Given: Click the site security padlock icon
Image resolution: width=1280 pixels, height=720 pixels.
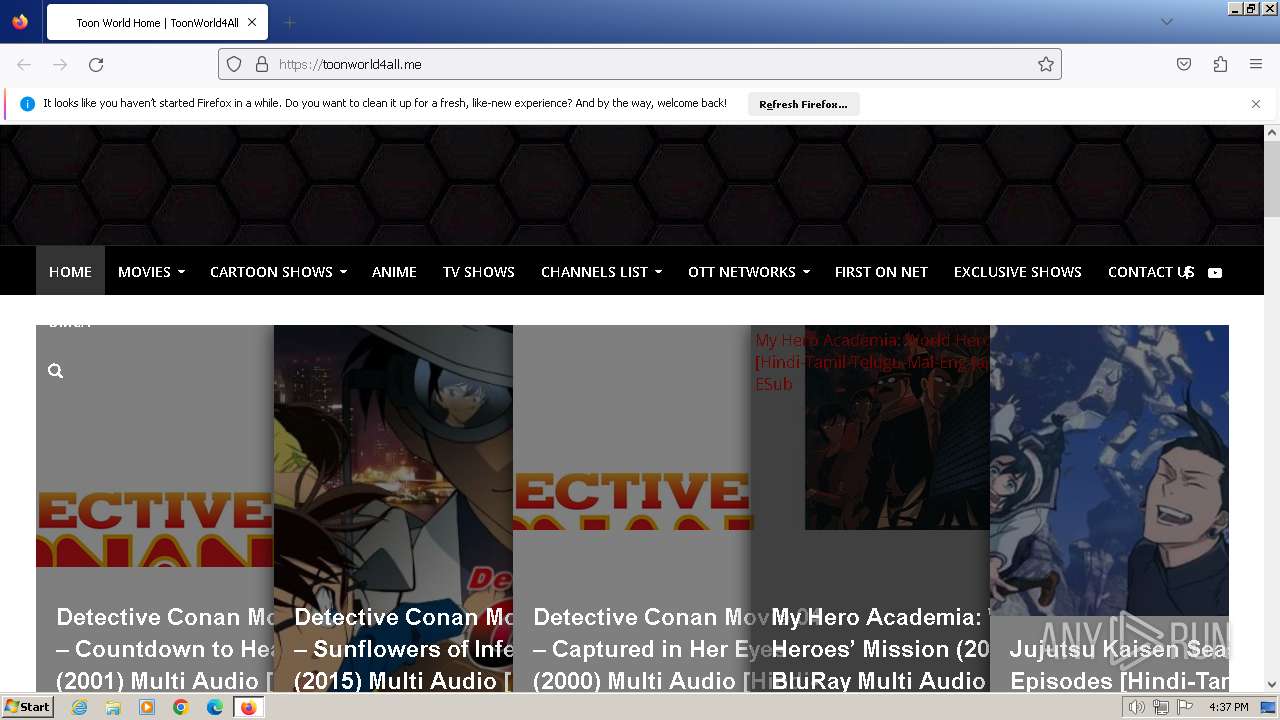Looking at the screenshot, I should 262,64.
